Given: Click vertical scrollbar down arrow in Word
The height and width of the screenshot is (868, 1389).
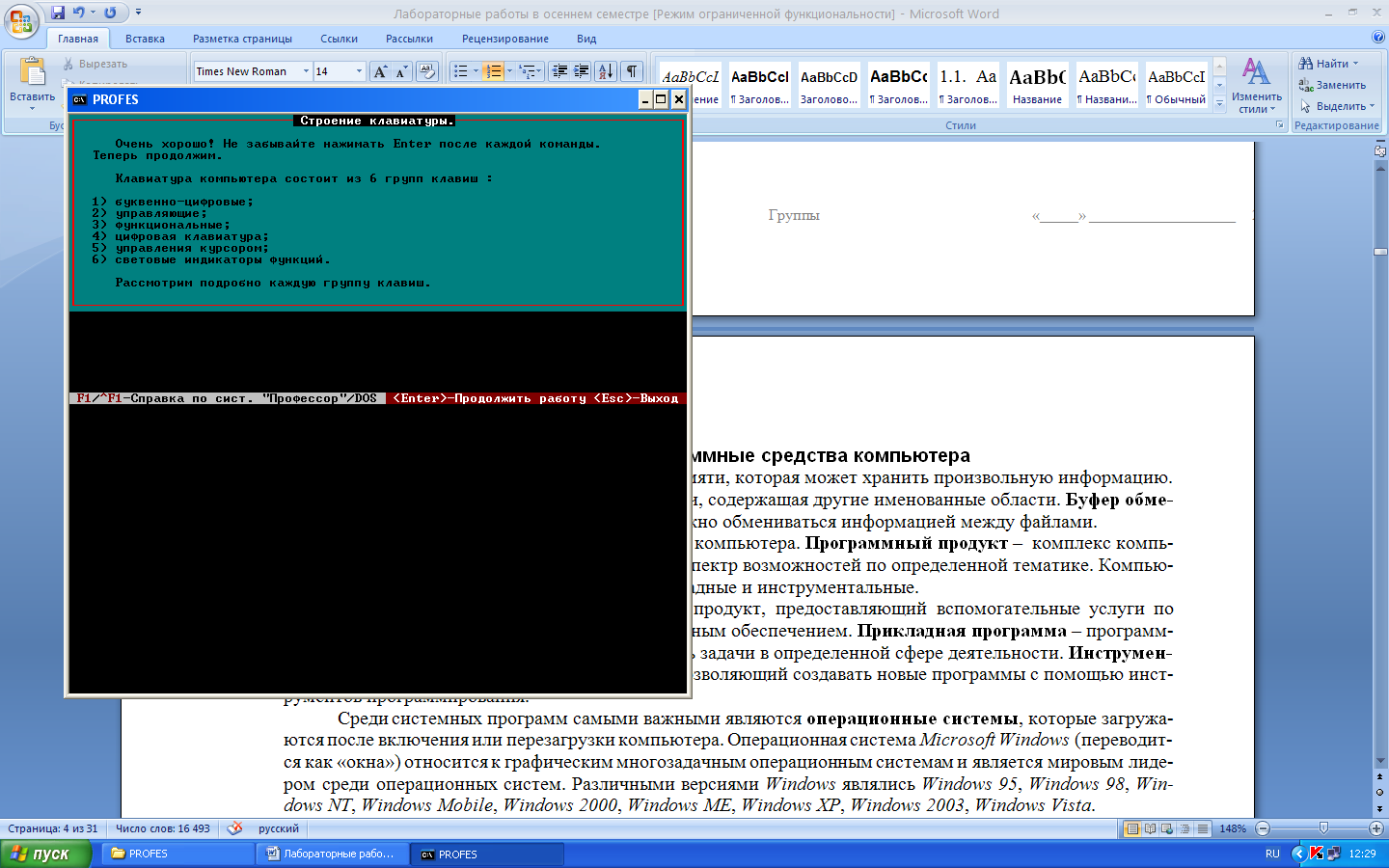Looking at the screenshot, I should coord(1380,763).
